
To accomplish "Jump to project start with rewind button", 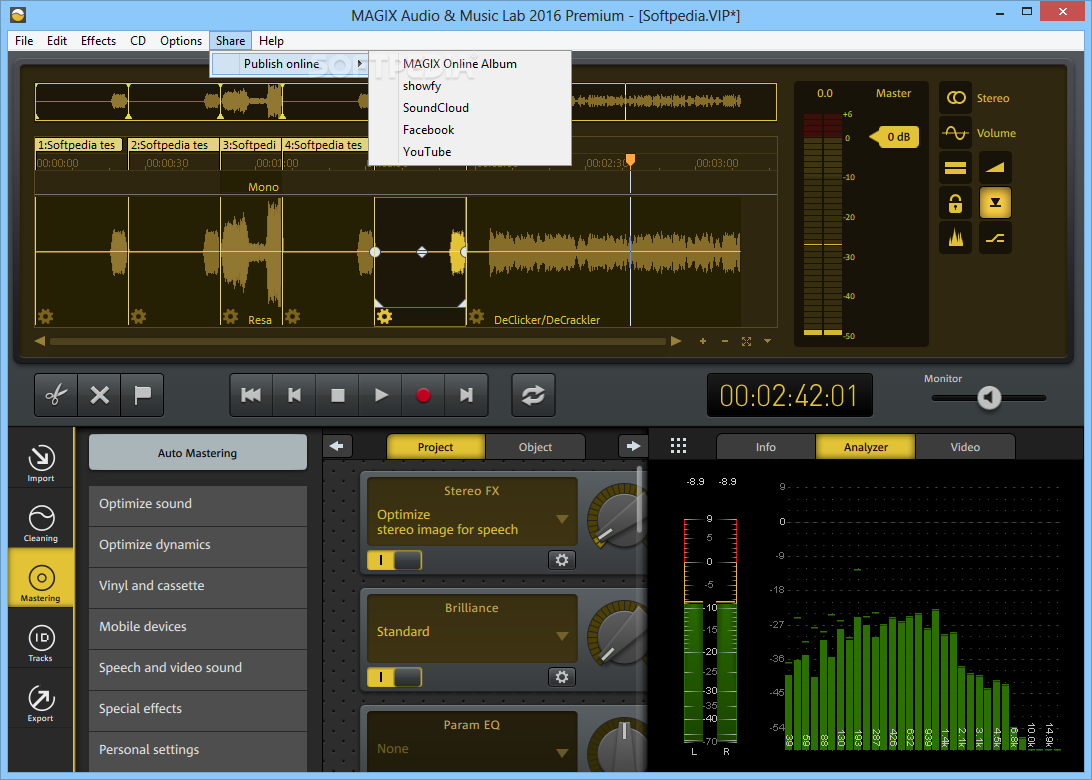I will click(251, 395).
